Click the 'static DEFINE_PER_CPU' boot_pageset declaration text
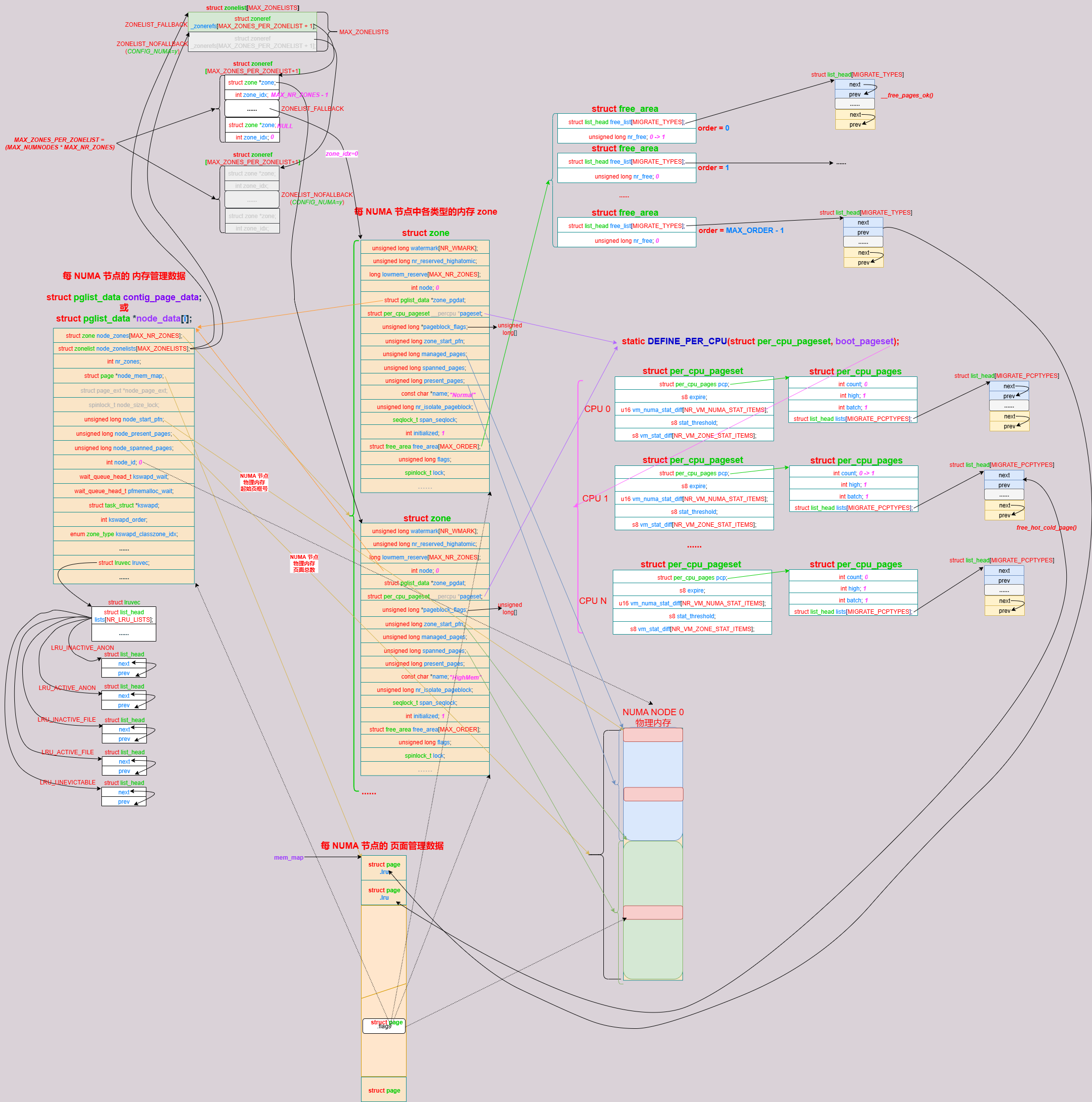This screenshot has width=1092, height=1102. [x=760, y=341]
